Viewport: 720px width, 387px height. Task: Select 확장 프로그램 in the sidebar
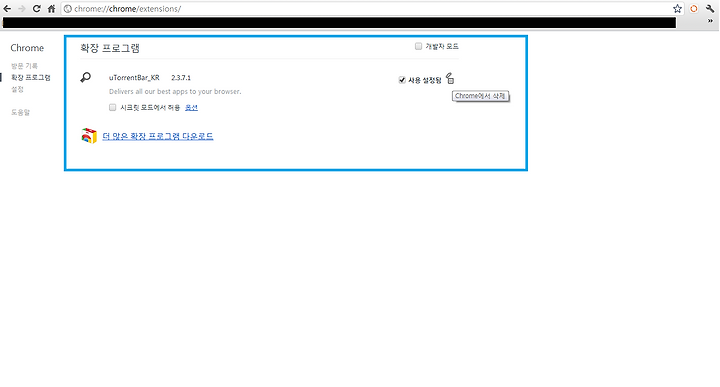click(31, 78)
